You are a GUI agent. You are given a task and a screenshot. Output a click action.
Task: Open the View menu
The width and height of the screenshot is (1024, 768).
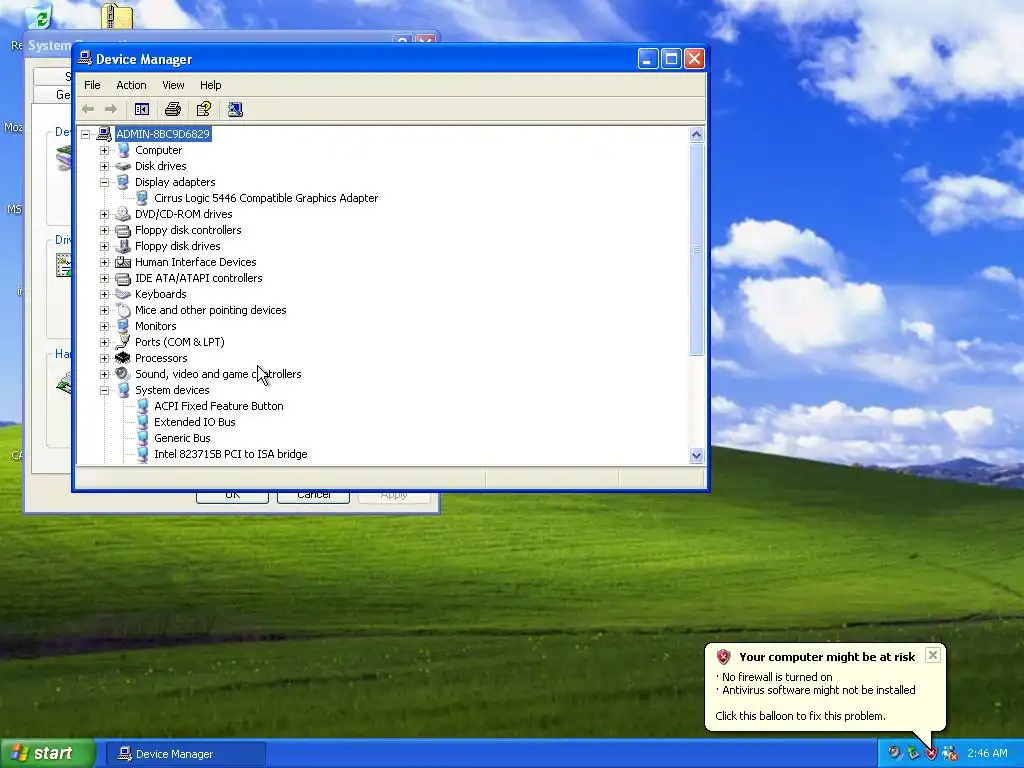click(173, 85)
